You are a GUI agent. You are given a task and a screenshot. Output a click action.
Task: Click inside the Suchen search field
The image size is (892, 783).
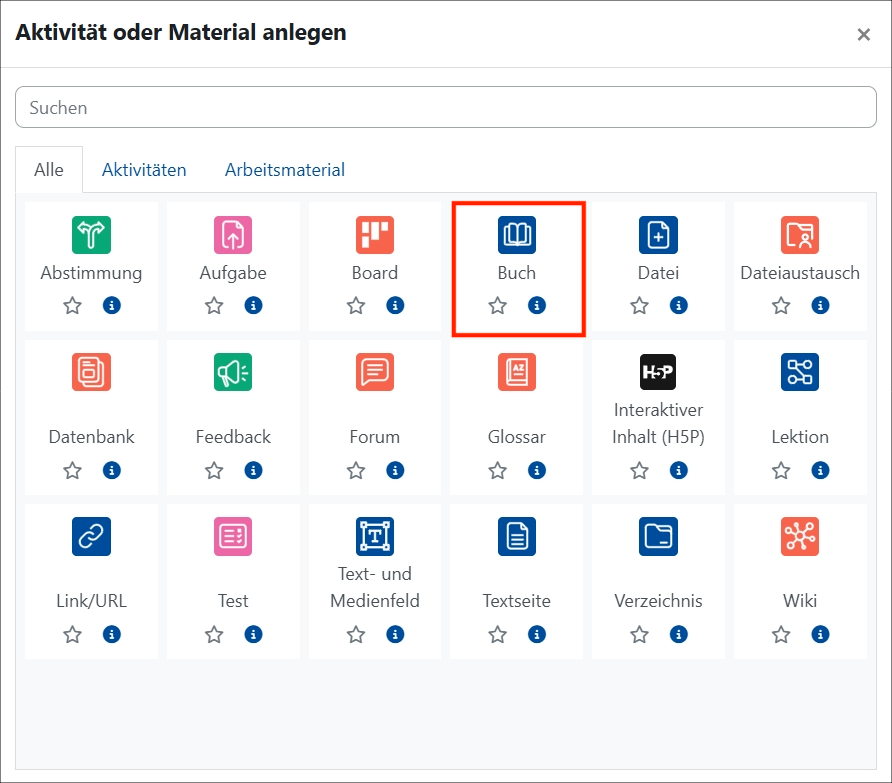(446, 107)
